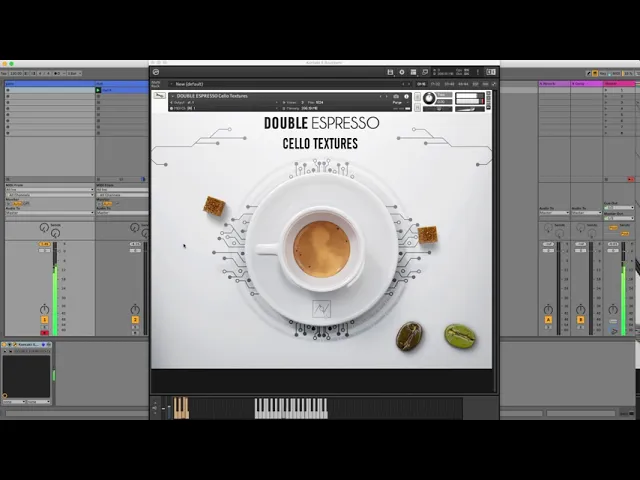Click the Master headphone solo/cue button
The image size is (640, 480).
(x=613, y=331)
